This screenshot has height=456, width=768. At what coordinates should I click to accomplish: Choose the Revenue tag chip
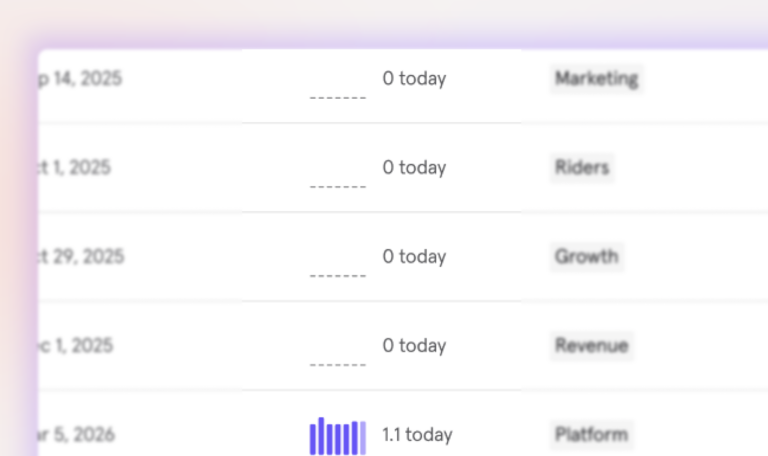point(591,346)
